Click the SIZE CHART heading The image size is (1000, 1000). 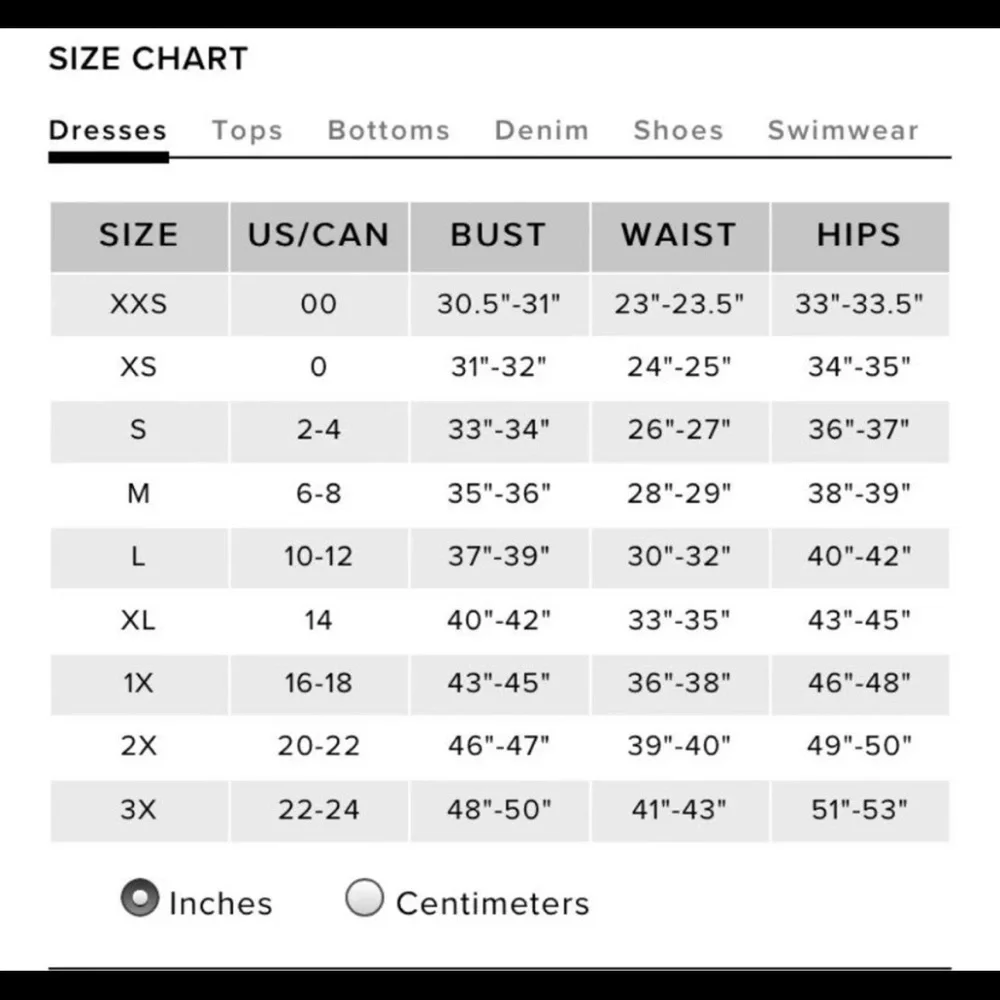click(x=148, y=59)
